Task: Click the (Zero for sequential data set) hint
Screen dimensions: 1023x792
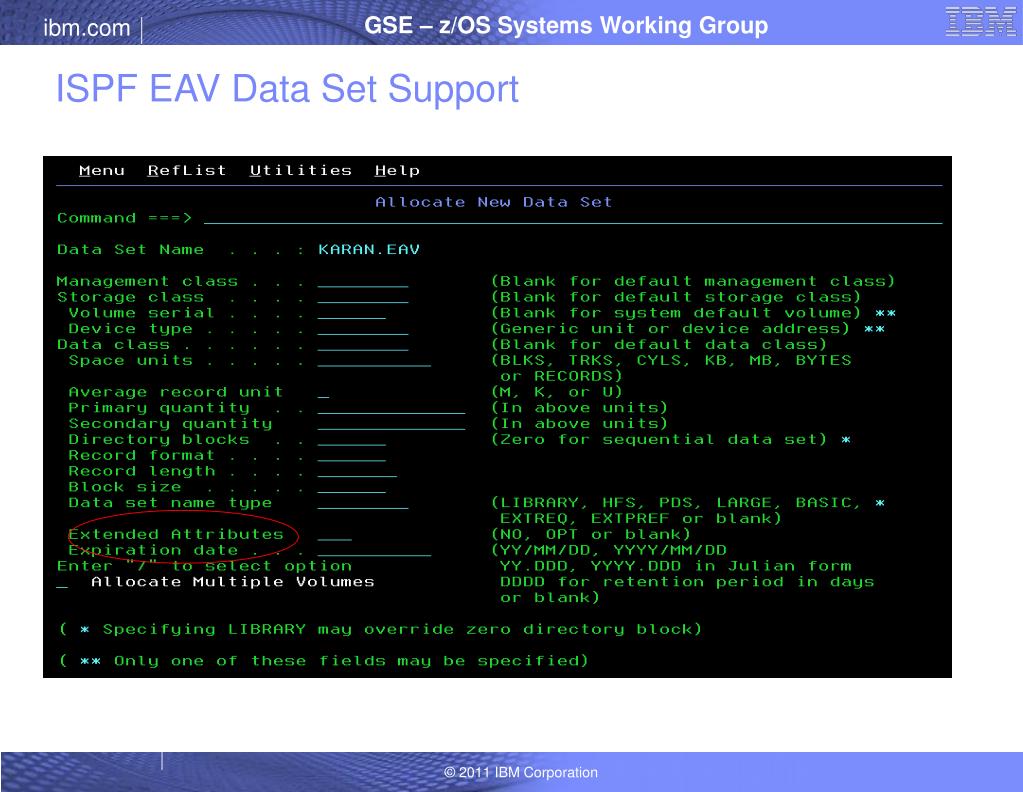Action: (659, 440)
